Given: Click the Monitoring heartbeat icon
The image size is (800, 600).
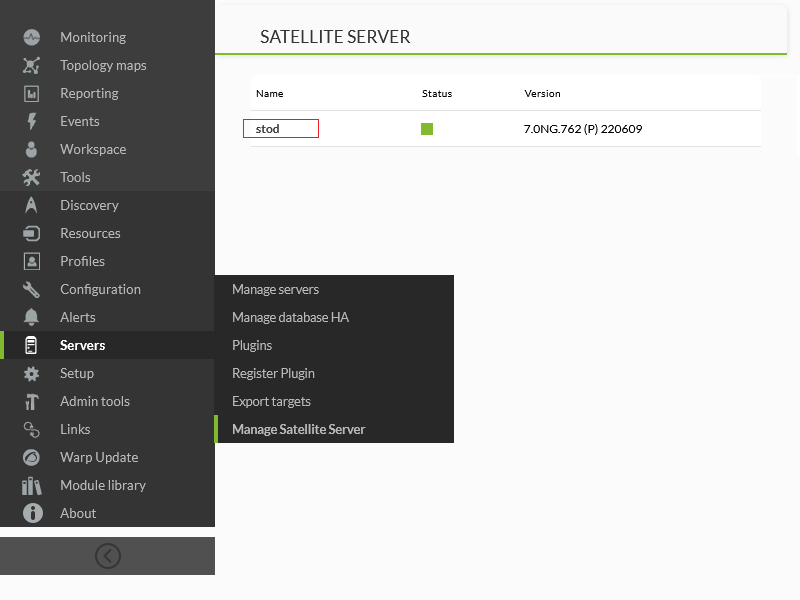Looking at the screenshot, I should [32, 37].
